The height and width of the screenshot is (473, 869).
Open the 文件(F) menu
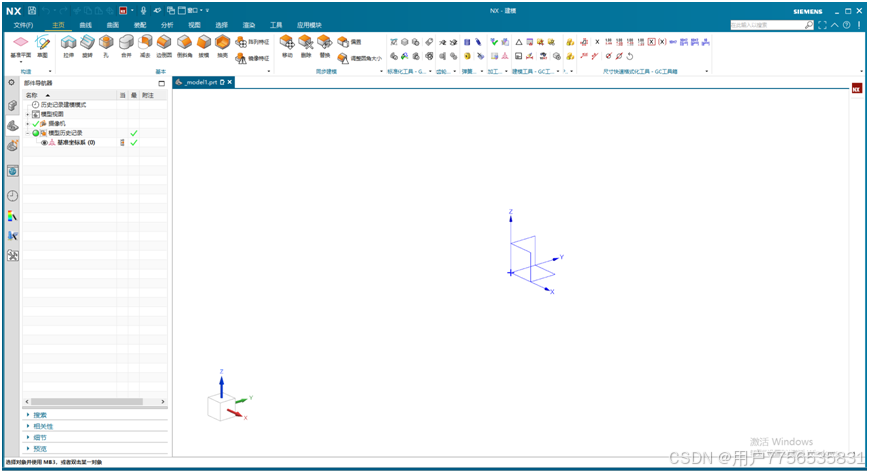[23, 25]
